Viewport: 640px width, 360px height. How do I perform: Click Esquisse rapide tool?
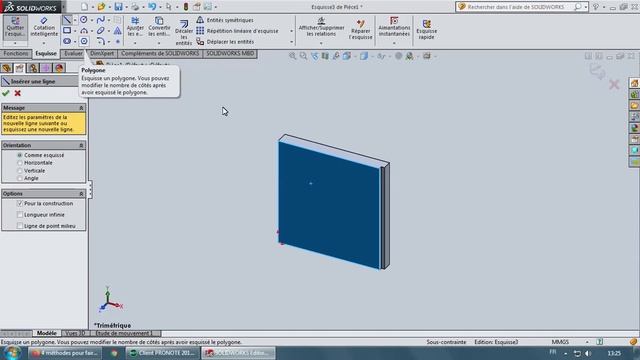427,29
